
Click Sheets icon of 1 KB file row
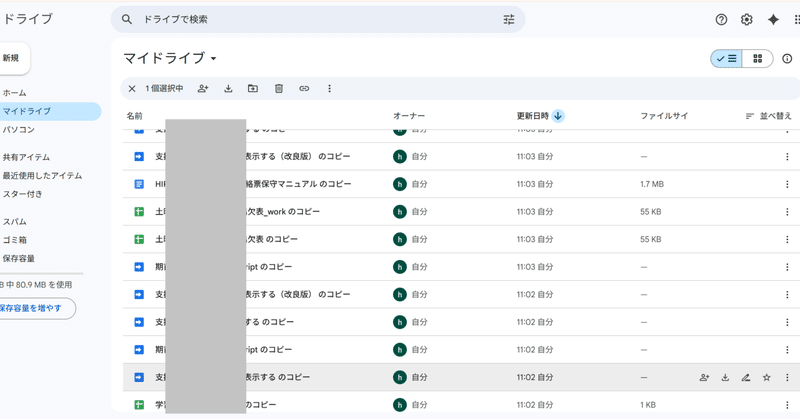coord(139,405)
